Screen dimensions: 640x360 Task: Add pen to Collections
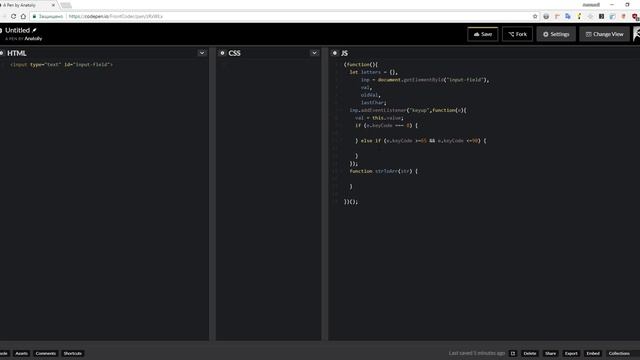[x=619, y=353]
